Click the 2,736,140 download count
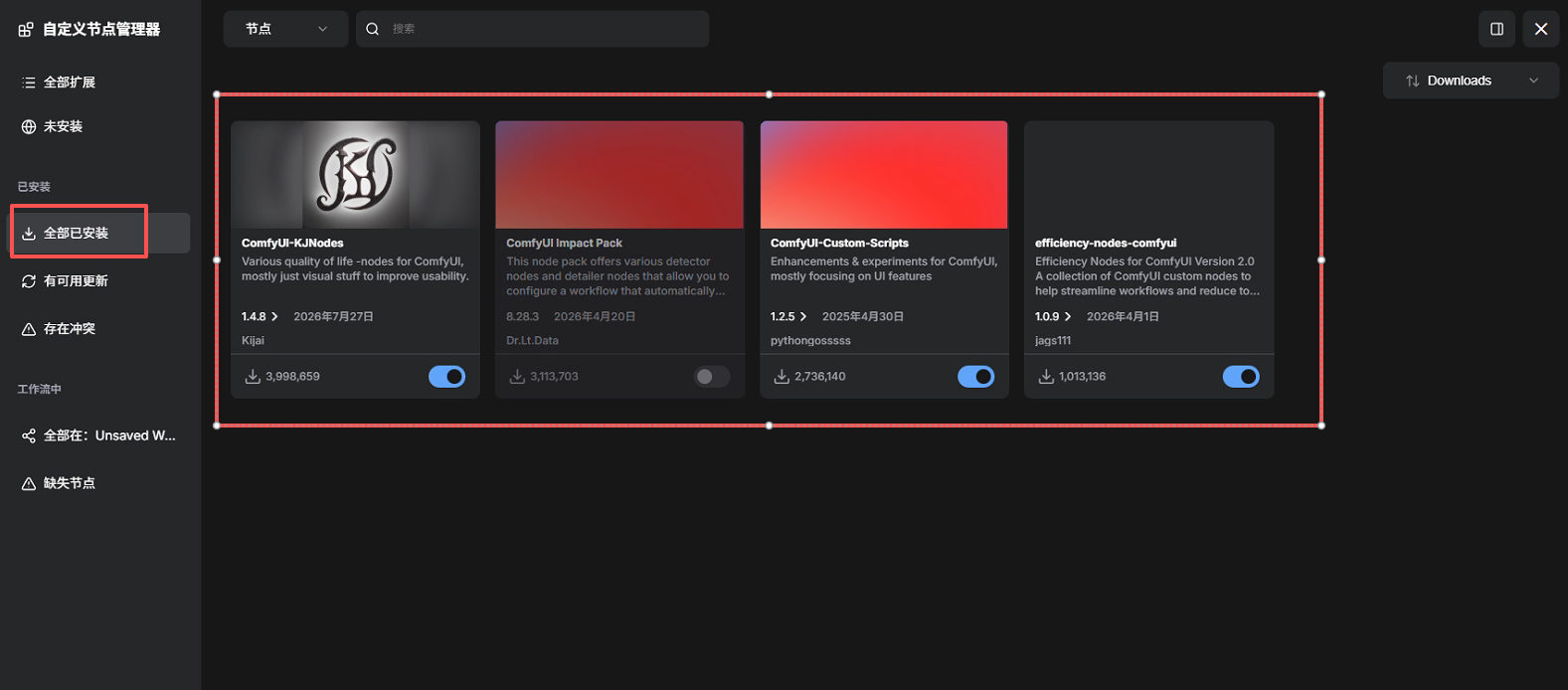 [x=820, y=376]
